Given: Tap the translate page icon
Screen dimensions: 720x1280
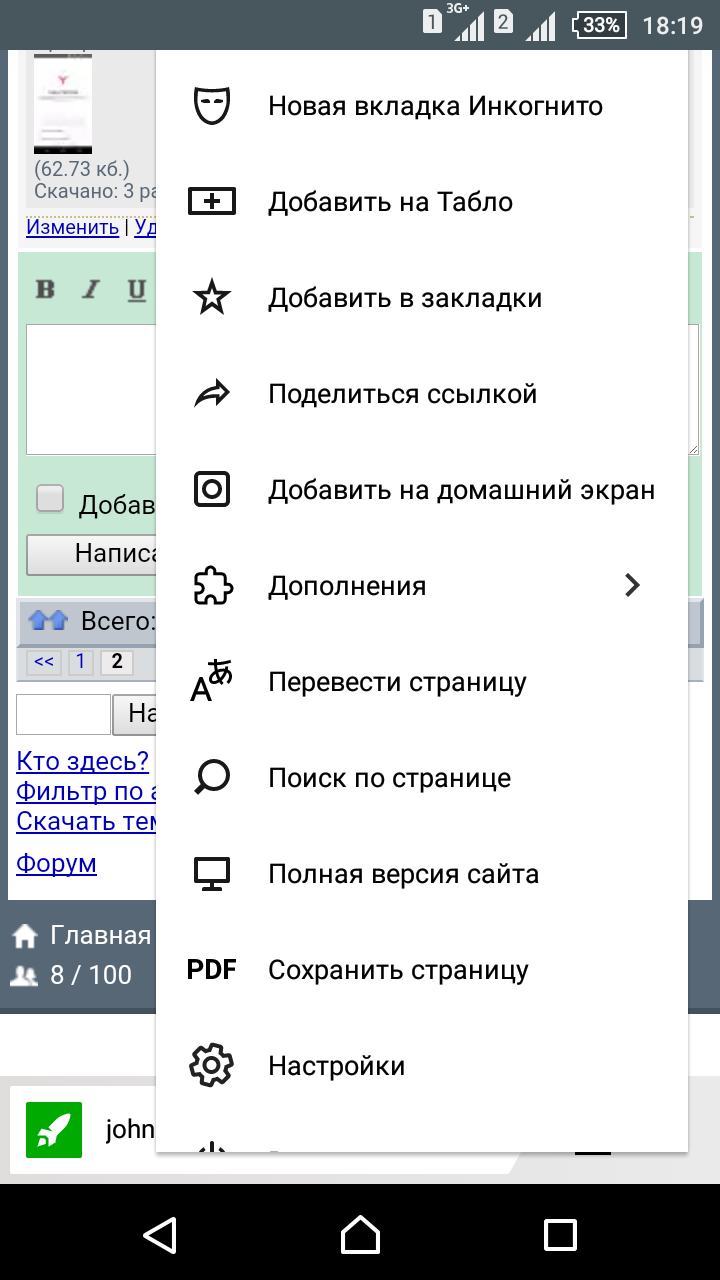Looking at the screenshot, I should (211, 683).
